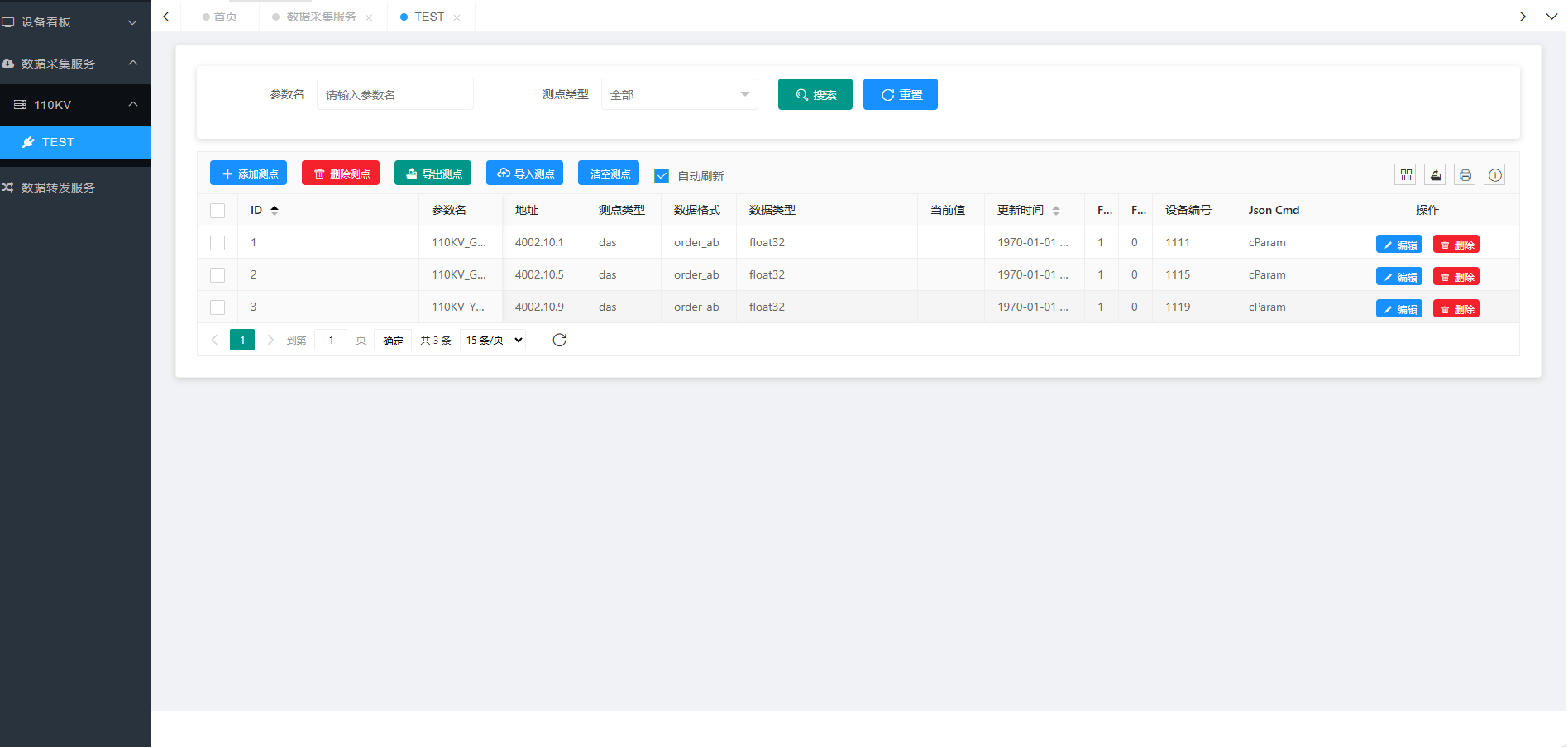Click the 添加测点 button
1568x748 pixels.
[x=248, y=174]
